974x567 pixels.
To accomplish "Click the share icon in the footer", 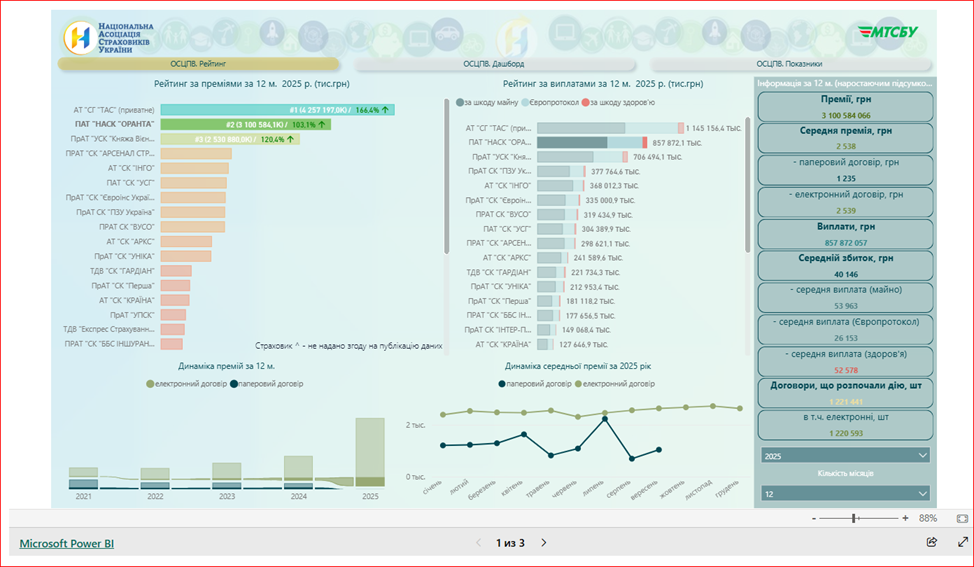I will click(x=931, y=542).
